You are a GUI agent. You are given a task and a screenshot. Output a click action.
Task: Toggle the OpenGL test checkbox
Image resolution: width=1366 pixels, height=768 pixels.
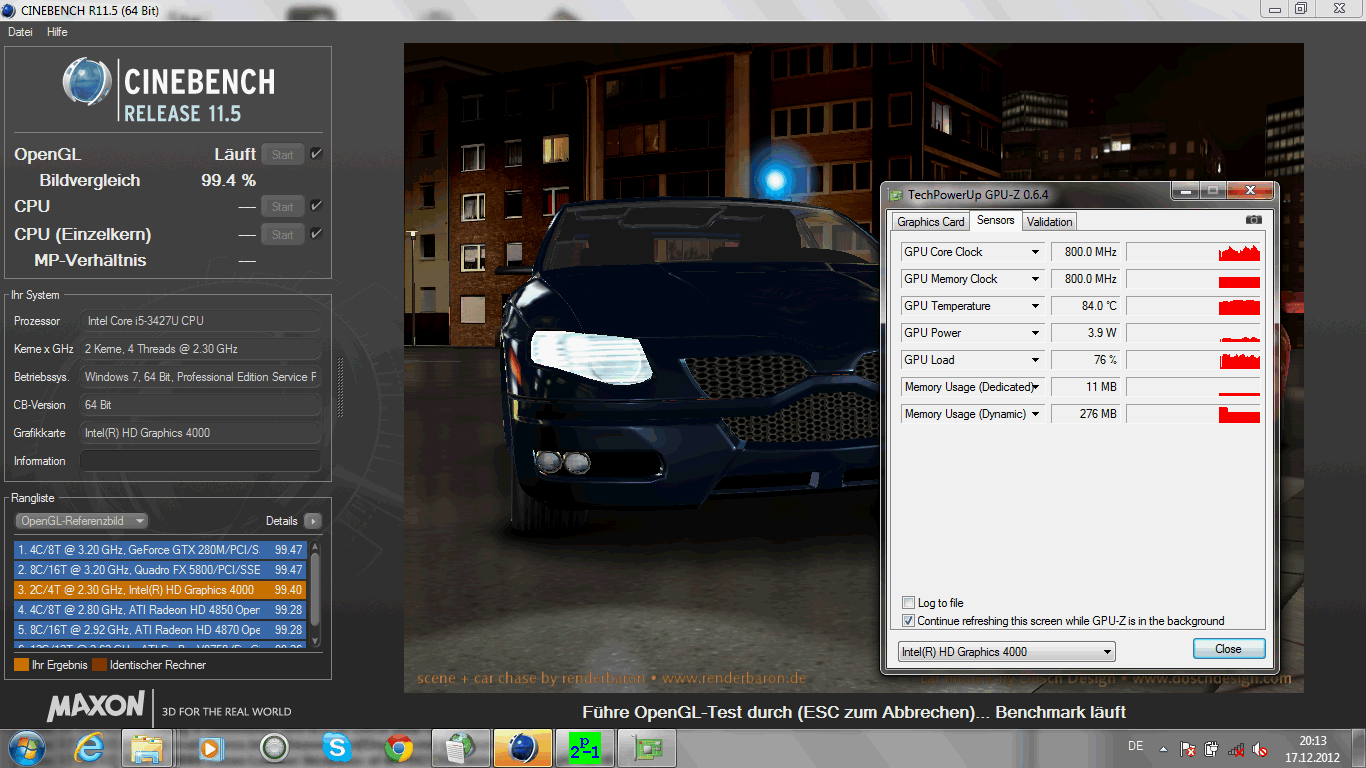click(316, 153)
